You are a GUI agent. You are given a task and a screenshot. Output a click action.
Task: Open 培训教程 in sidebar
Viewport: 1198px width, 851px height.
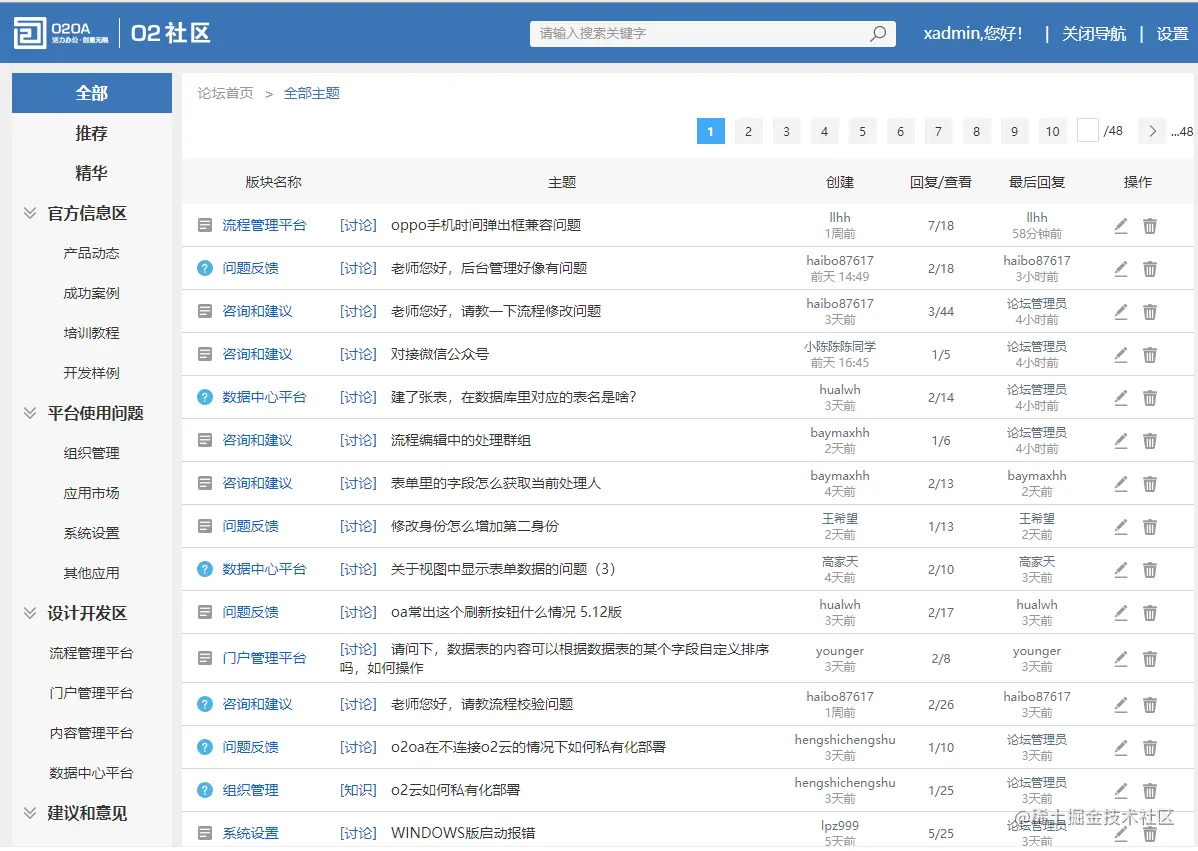click(92, 333)
